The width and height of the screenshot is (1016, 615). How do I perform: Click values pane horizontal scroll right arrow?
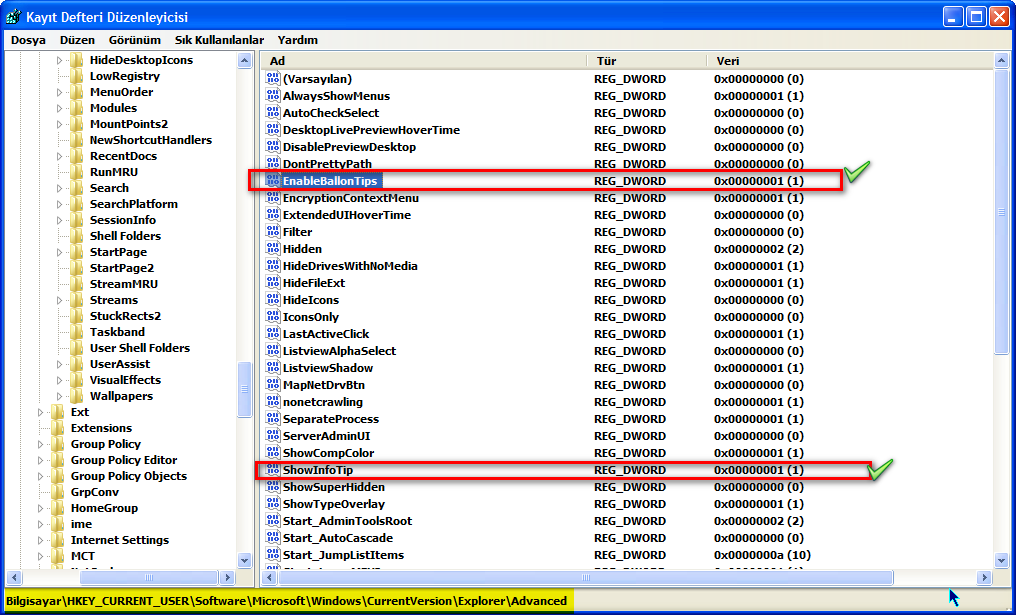(x=984, y=577)
